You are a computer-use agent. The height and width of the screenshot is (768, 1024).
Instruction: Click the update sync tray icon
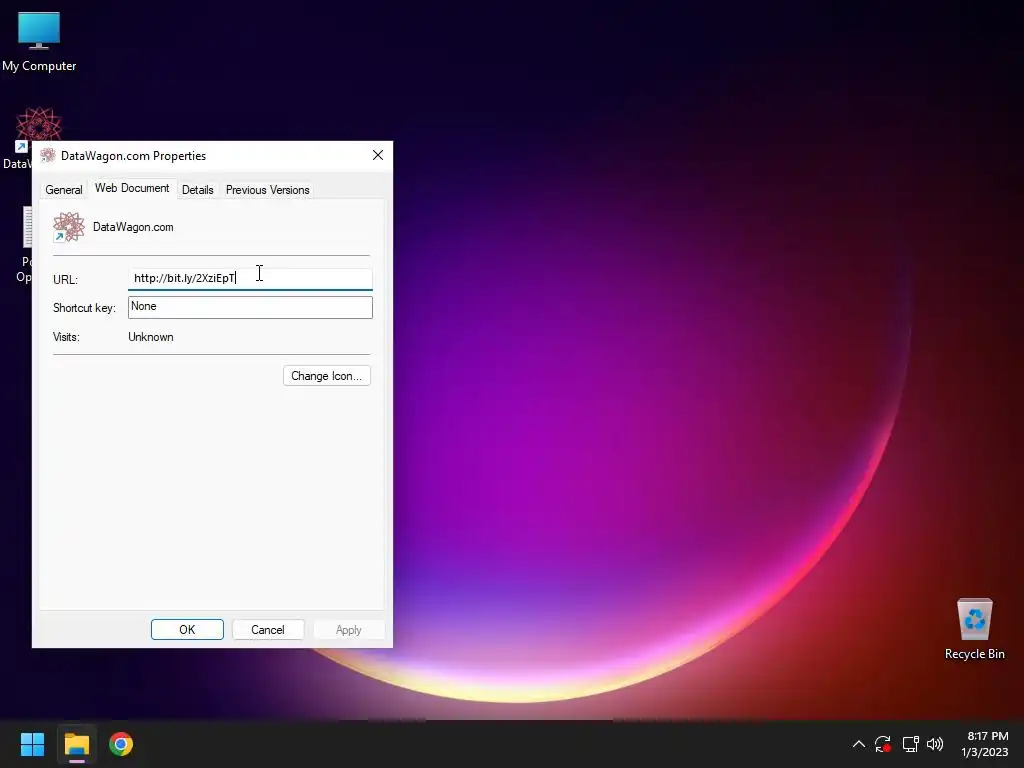(x=883, y=744)
